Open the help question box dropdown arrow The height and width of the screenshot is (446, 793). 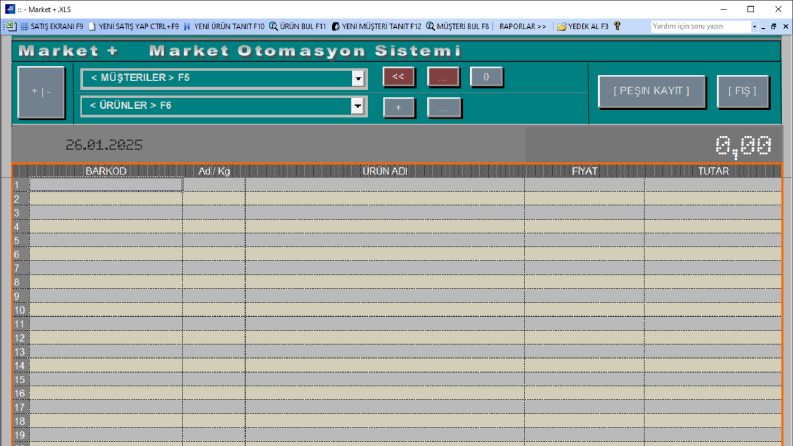[x=755, y=26]
